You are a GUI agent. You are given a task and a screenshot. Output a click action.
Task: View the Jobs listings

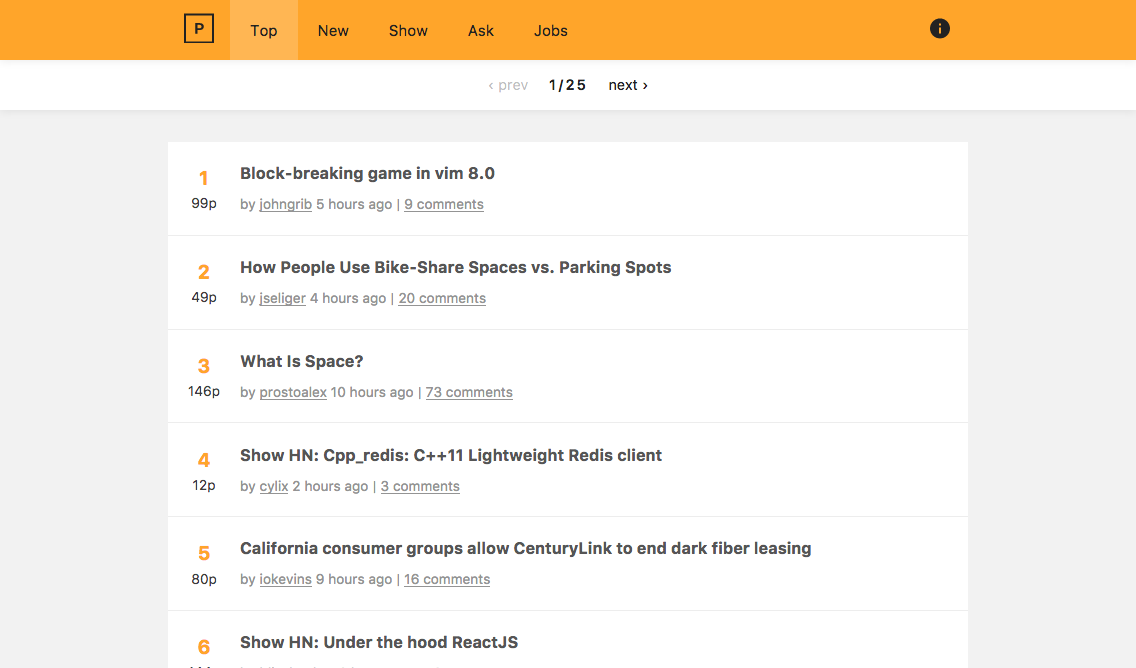tap(550, 31)
